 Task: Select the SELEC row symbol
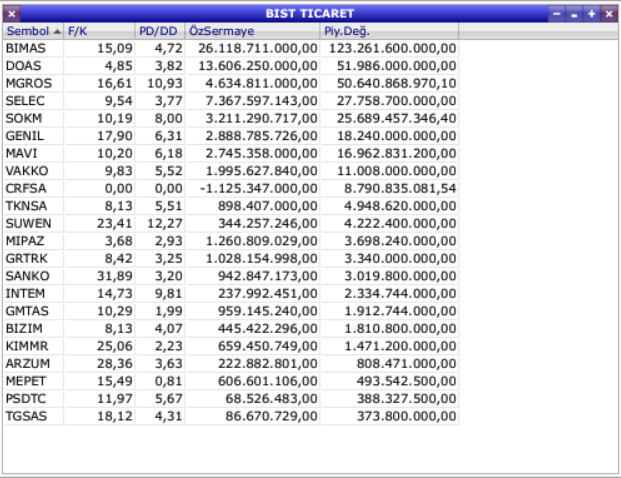coord(25,101)
